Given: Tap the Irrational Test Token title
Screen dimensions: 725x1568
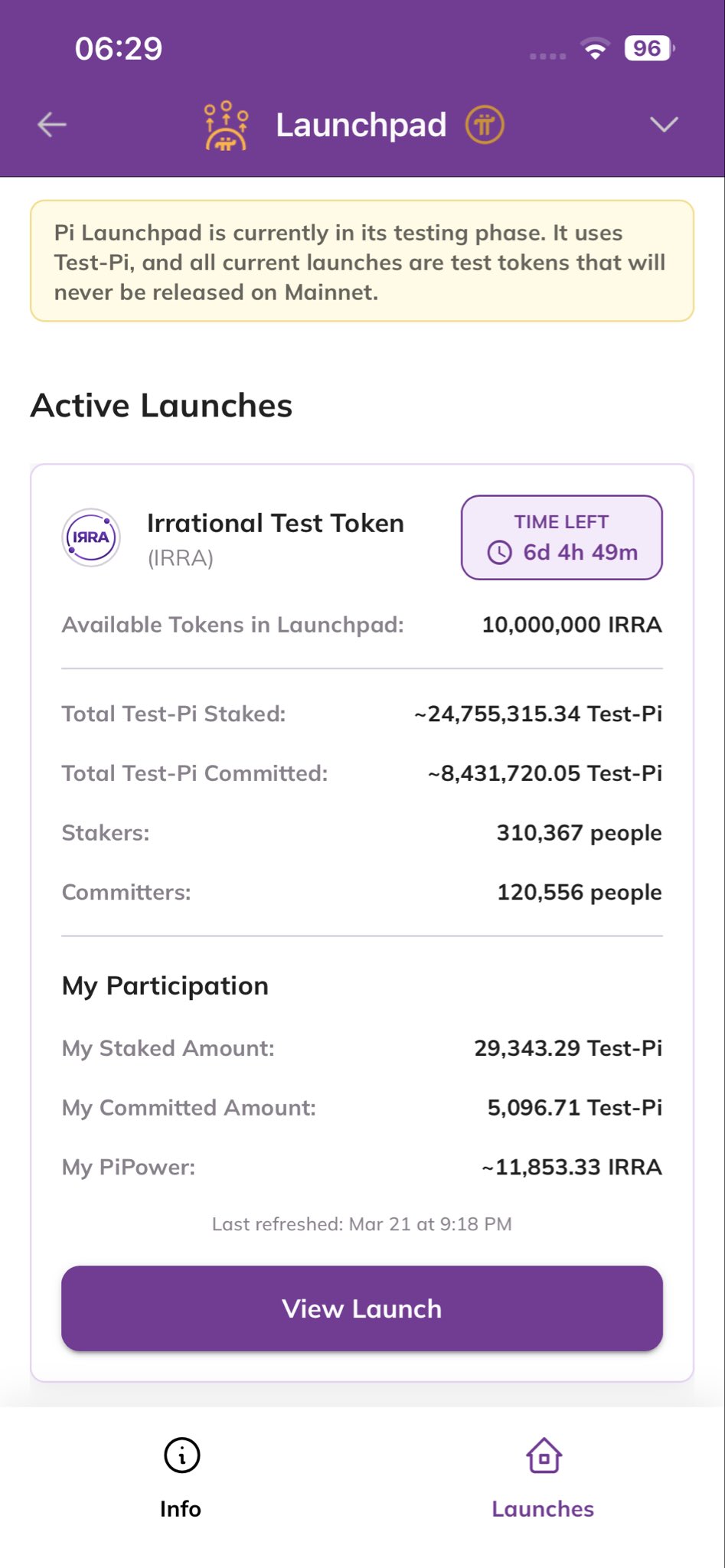Looking at the screenshot, I should [275, 524].
